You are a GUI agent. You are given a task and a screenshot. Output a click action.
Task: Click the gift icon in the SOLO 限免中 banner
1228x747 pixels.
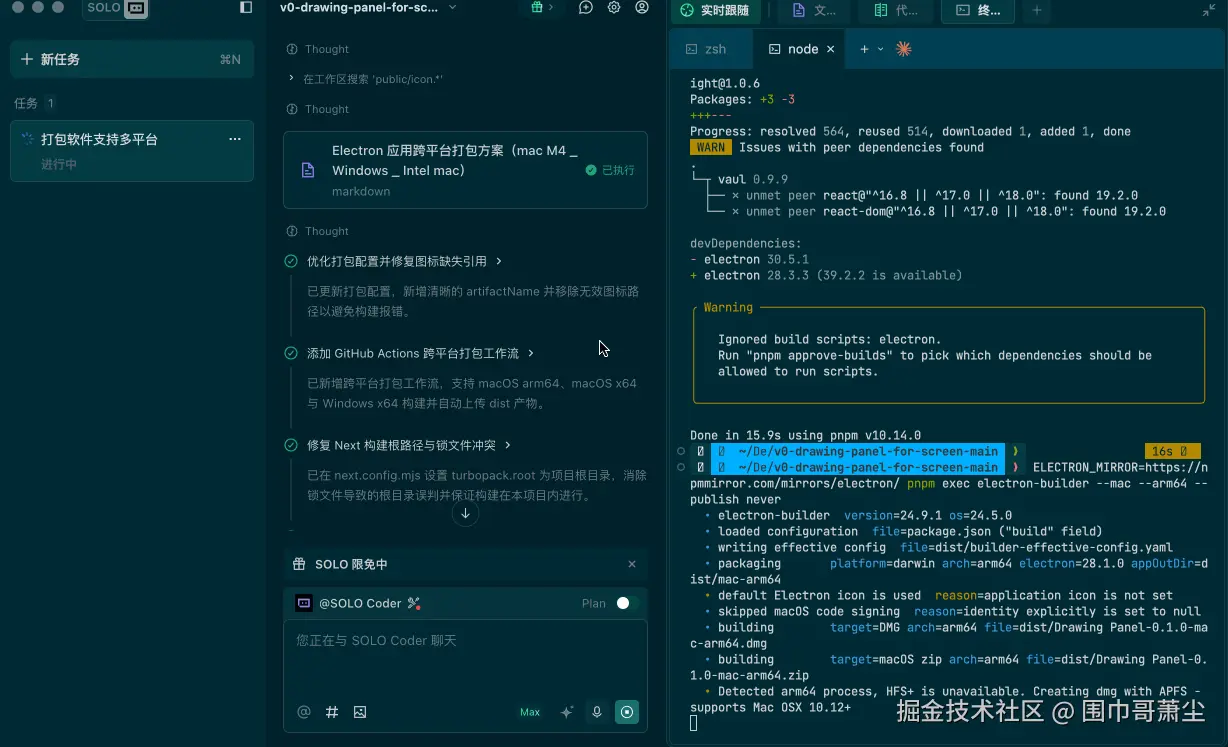[299, 564]
